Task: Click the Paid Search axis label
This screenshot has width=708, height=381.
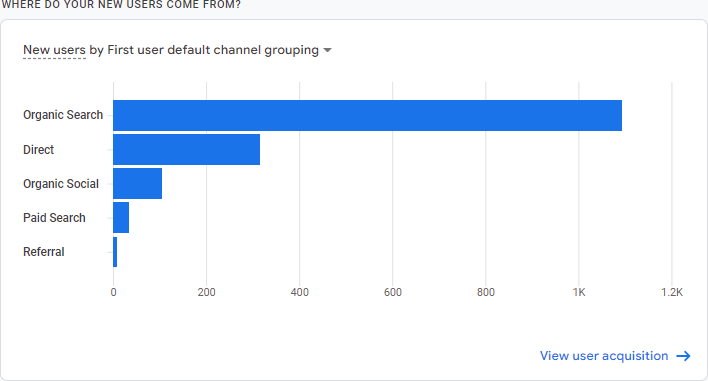Action: pyautogui.click(x=54, y=218)
